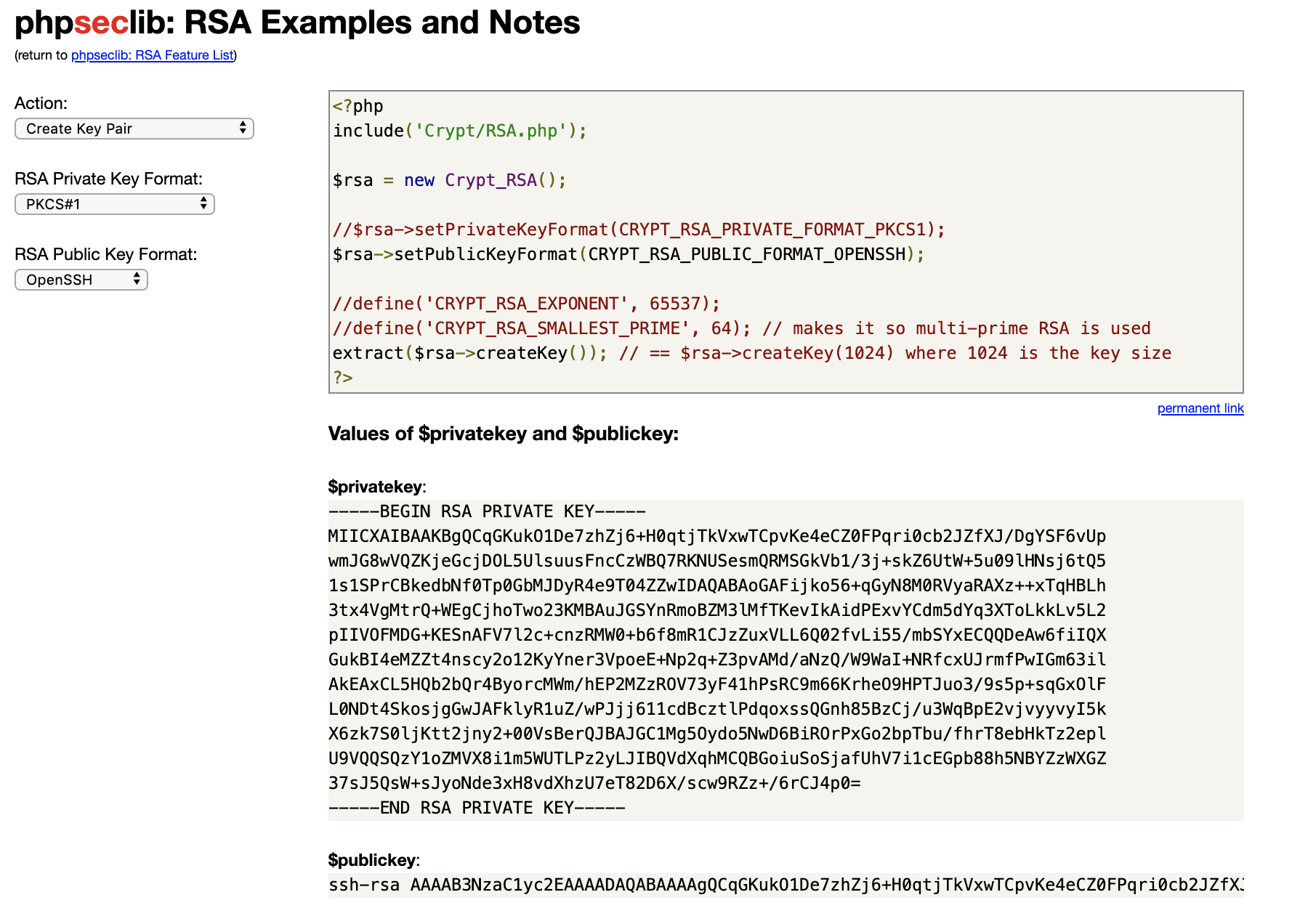This screenshot has width=1292, height=924.
Task: Click the key line starting wmJG8wVQZKjeGcjDOL5
Action: (x=717, y=561)
